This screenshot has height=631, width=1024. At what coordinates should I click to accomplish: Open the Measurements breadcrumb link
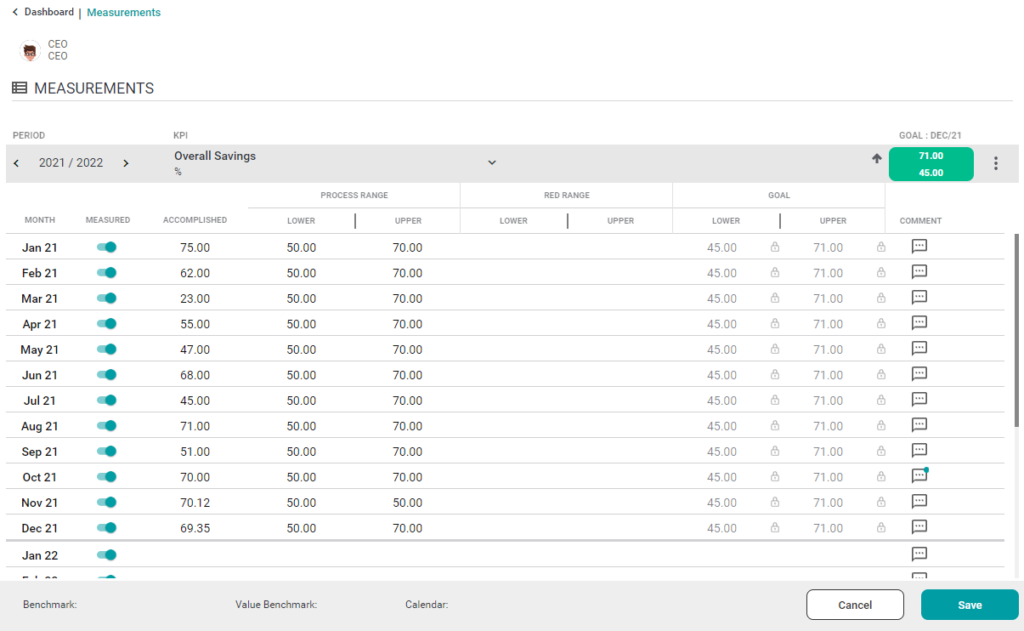(x=123, y=12)
